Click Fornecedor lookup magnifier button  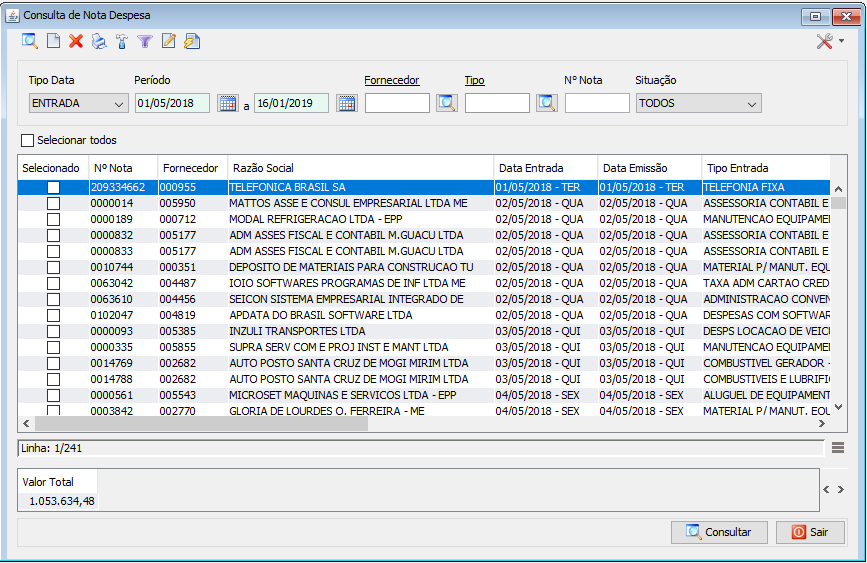(447, 103)
